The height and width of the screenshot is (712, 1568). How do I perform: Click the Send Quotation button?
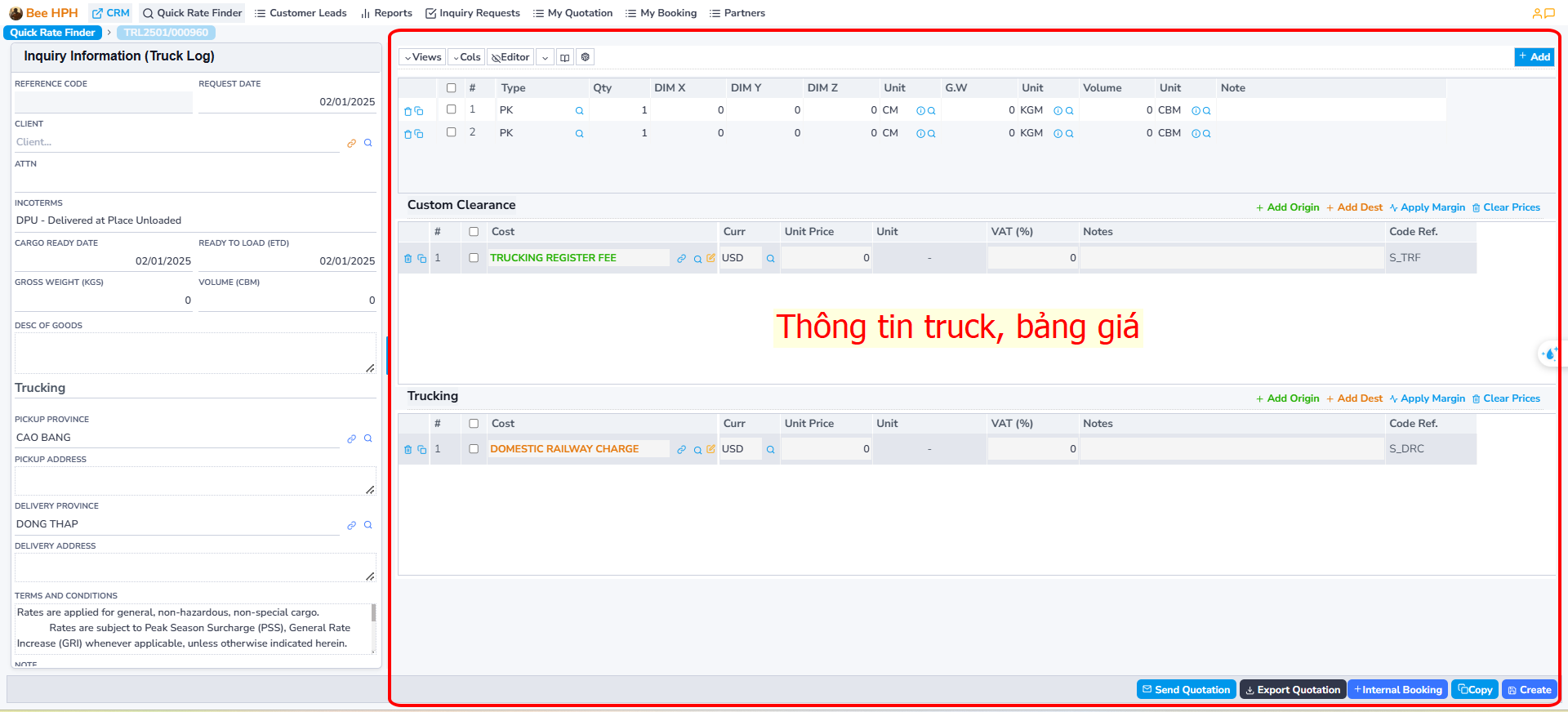pos(1186,690)
